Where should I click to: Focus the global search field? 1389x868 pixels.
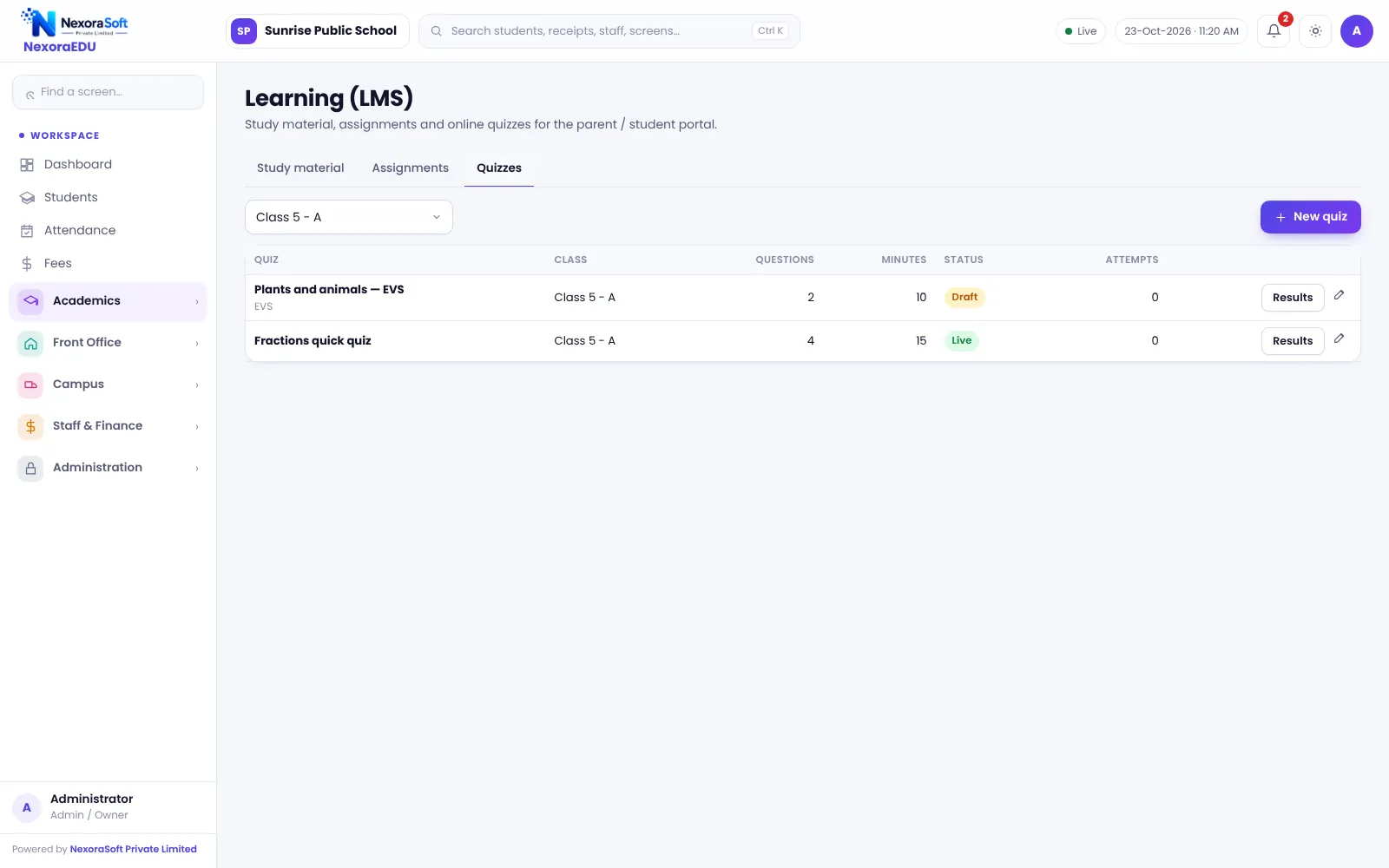click(x=609, y=31)
